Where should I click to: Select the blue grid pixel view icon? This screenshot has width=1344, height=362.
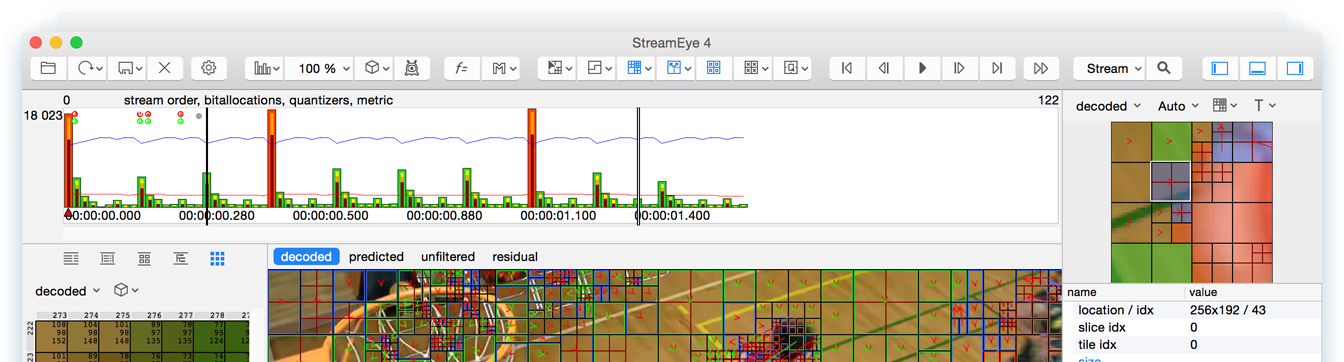point(217,259)
